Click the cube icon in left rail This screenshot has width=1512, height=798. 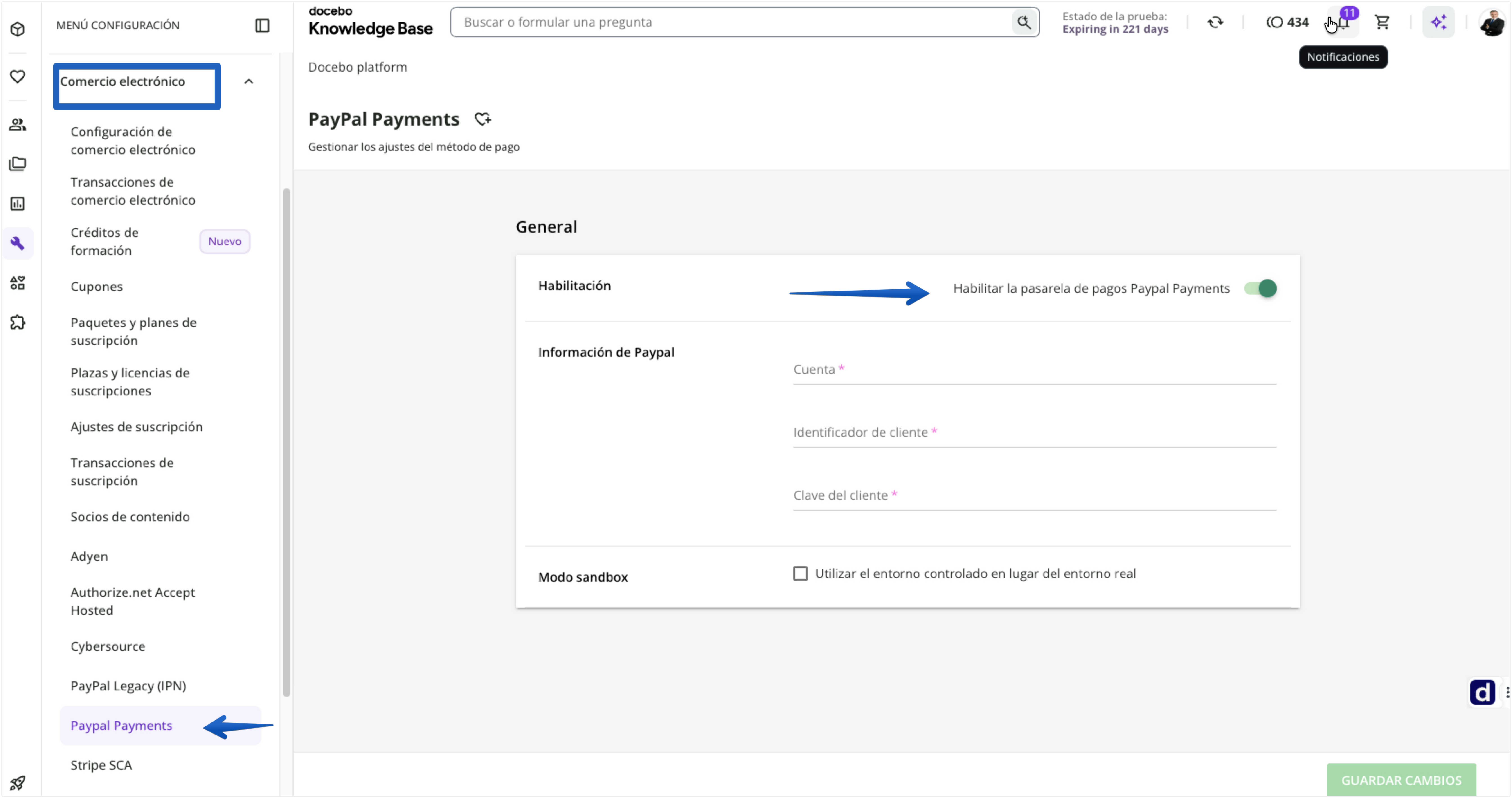[x=18, y=29]
